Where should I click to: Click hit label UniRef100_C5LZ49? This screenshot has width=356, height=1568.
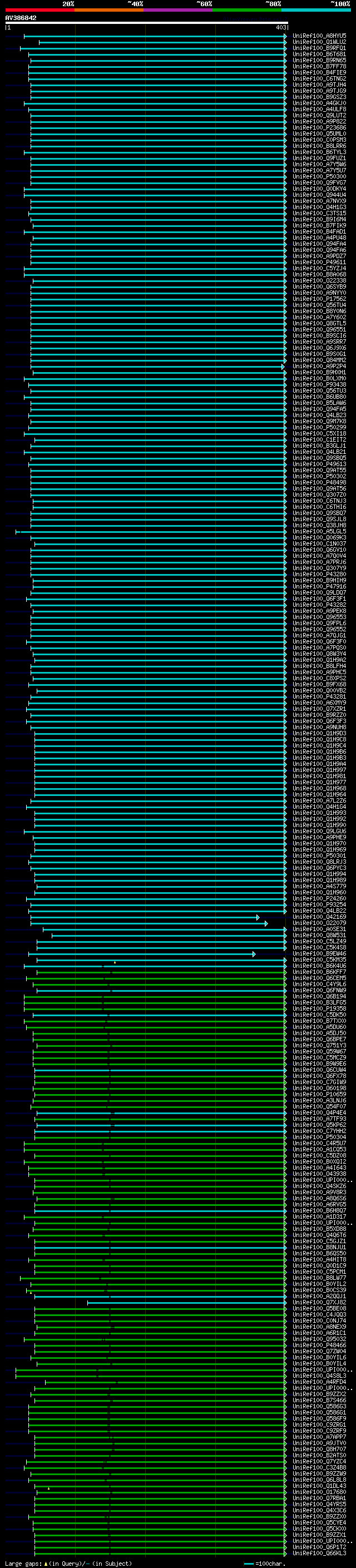click(x=319, y=941)
